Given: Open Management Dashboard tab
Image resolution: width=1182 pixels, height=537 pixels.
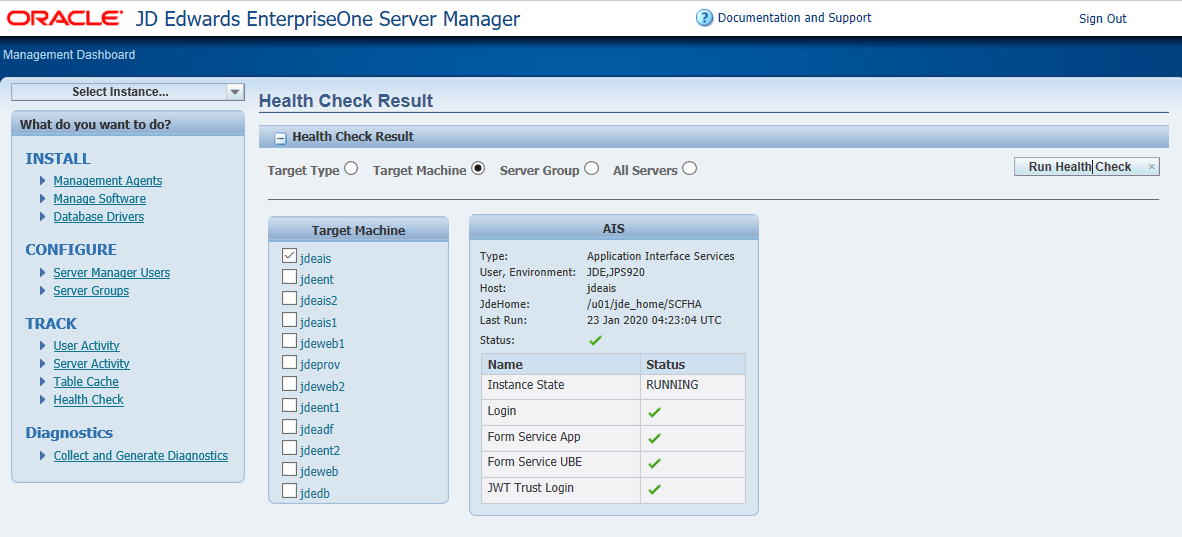Looking at the screenshot, I should 69,55.
